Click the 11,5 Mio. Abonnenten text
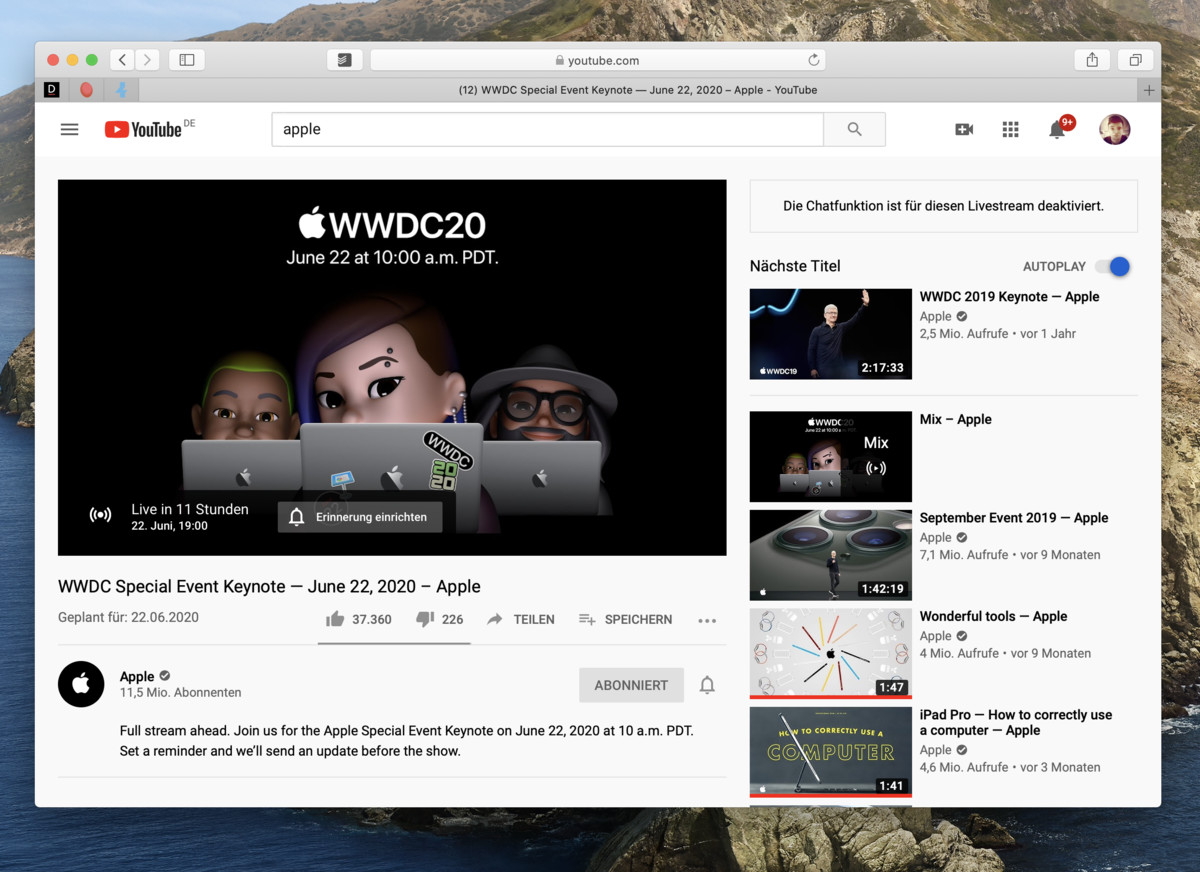 pos(180,692)
